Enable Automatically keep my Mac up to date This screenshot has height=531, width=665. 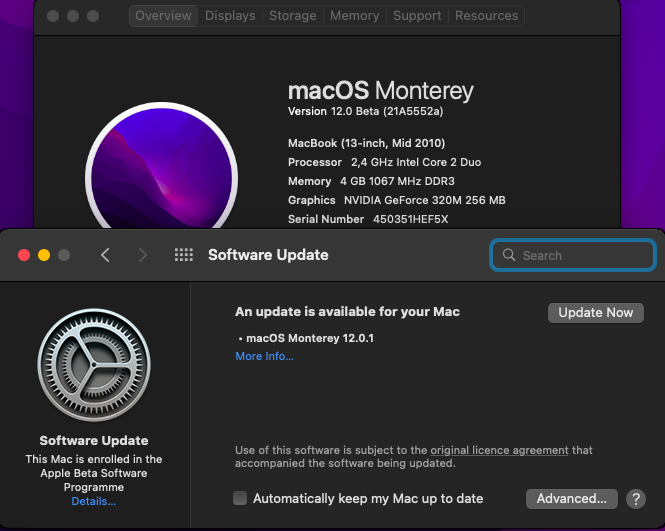pyautogui.click(x=240, y=498)
